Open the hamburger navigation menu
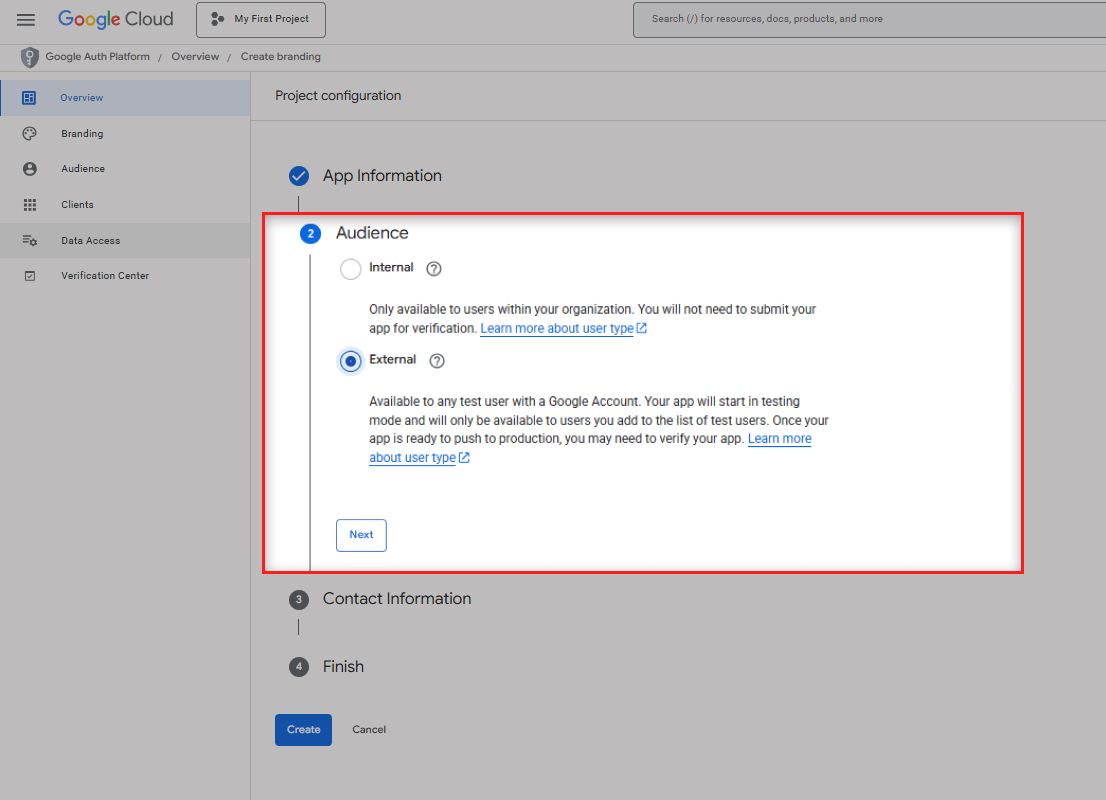 (26, 19)
